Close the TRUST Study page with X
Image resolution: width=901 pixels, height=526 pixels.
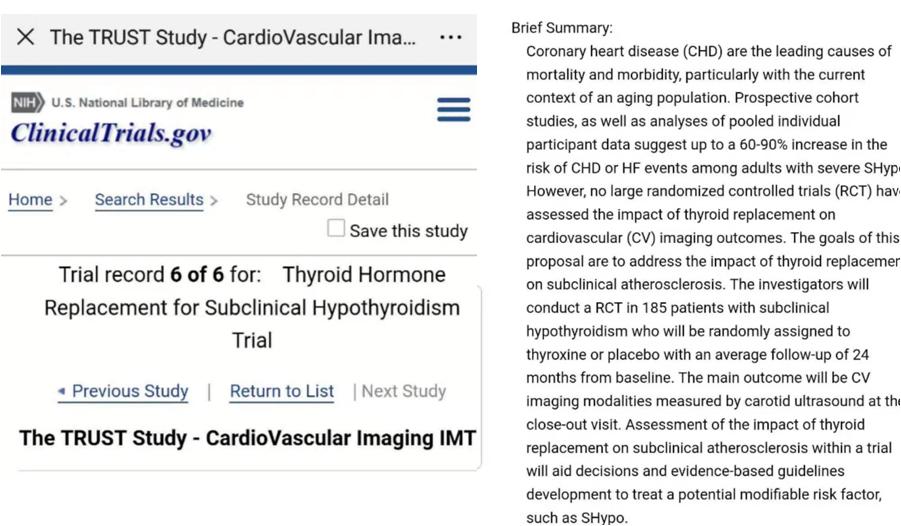click(x=26, y=37)
